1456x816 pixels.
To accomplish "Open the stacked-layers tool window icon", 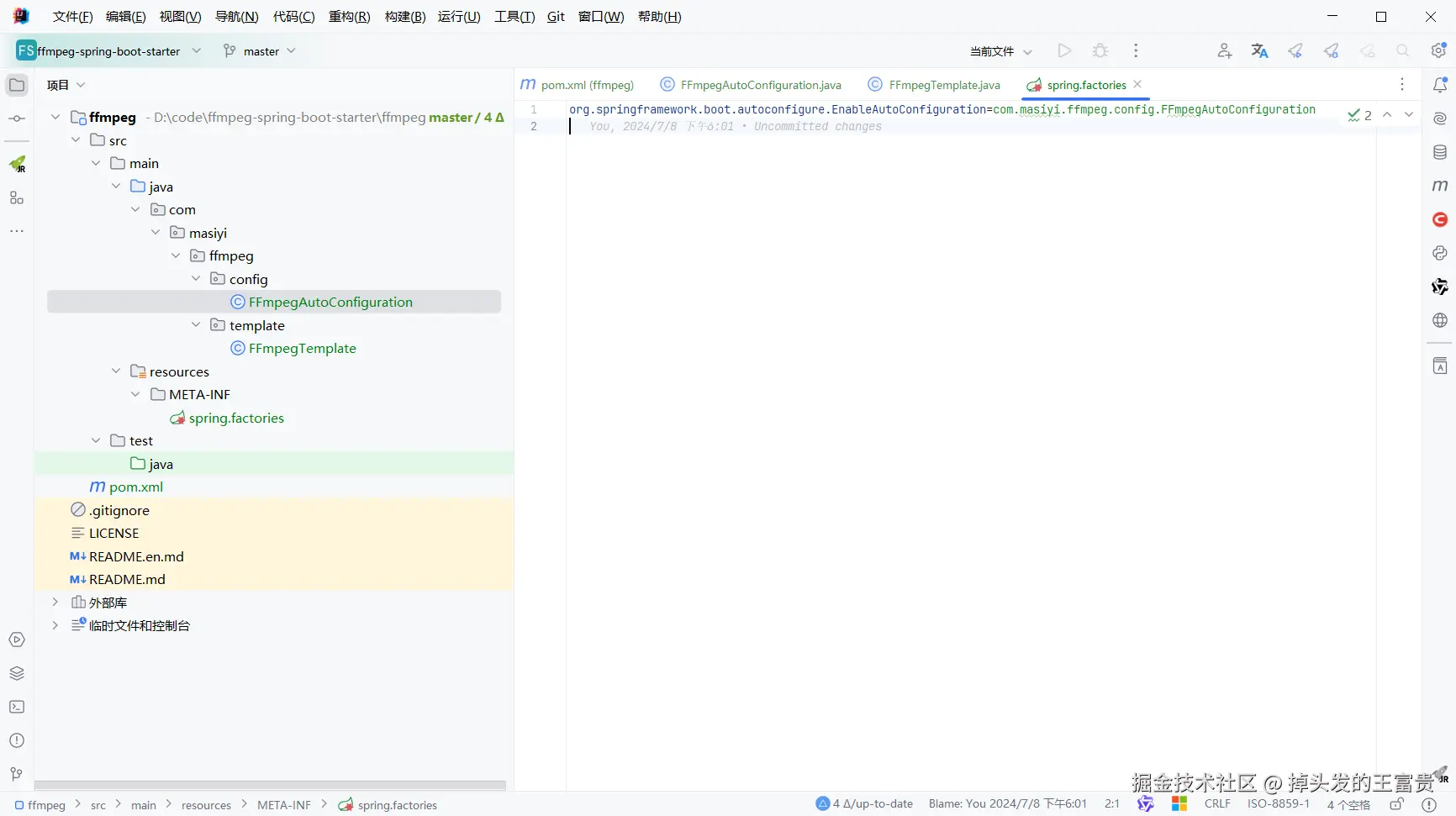I will pyautogui.click(x=17, y=673).
